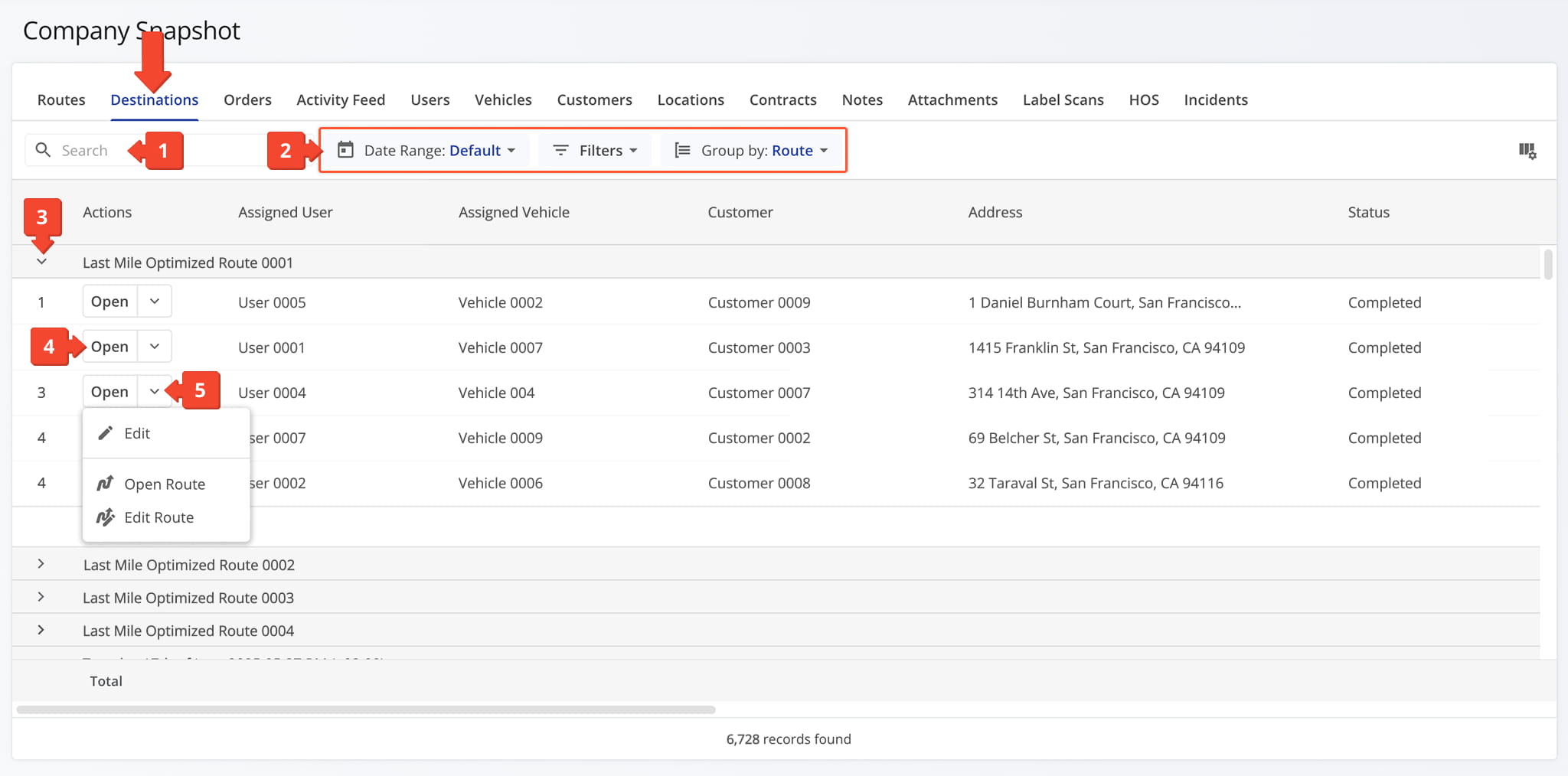Open the Group by Route dropdown

tap(751, 150)
